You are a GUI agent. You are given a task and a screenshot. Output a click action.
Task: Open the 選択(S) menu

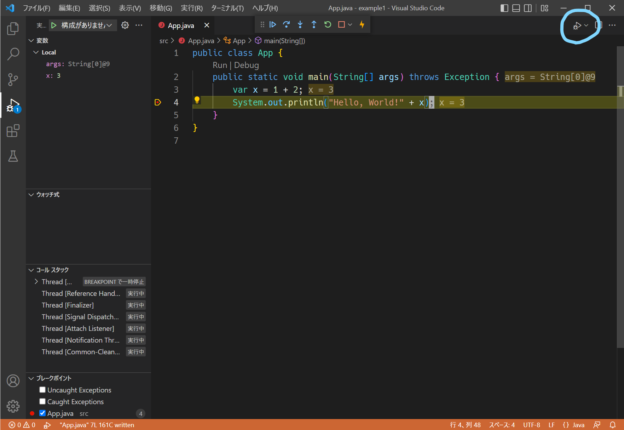(x=99, y=8)
